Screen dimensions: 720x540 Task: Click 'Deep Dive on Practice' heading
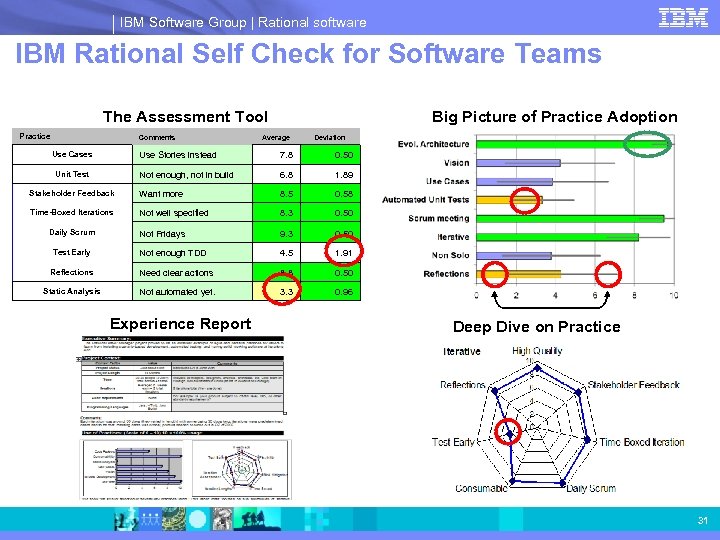pyautogui.click(x=537, y=327)
